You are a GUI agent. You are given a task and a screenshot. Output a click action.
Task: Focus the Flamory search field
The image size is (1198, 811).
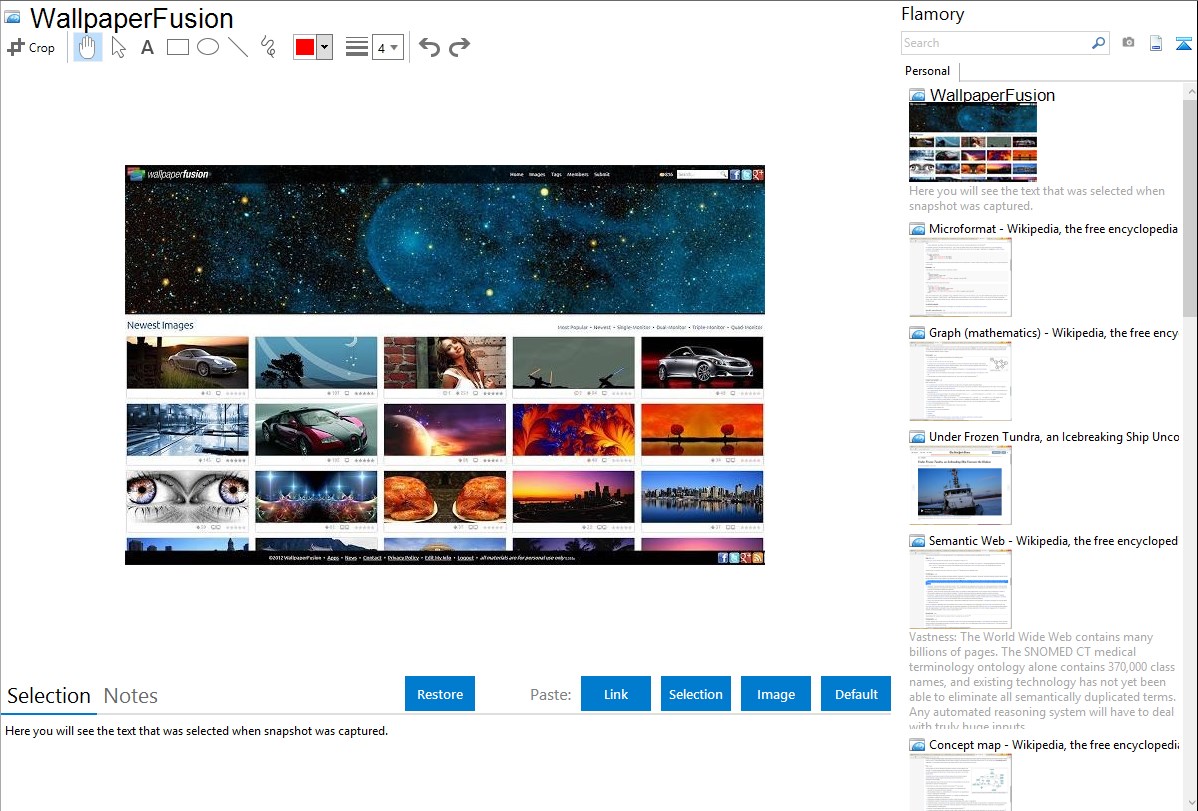coord(996,43)
